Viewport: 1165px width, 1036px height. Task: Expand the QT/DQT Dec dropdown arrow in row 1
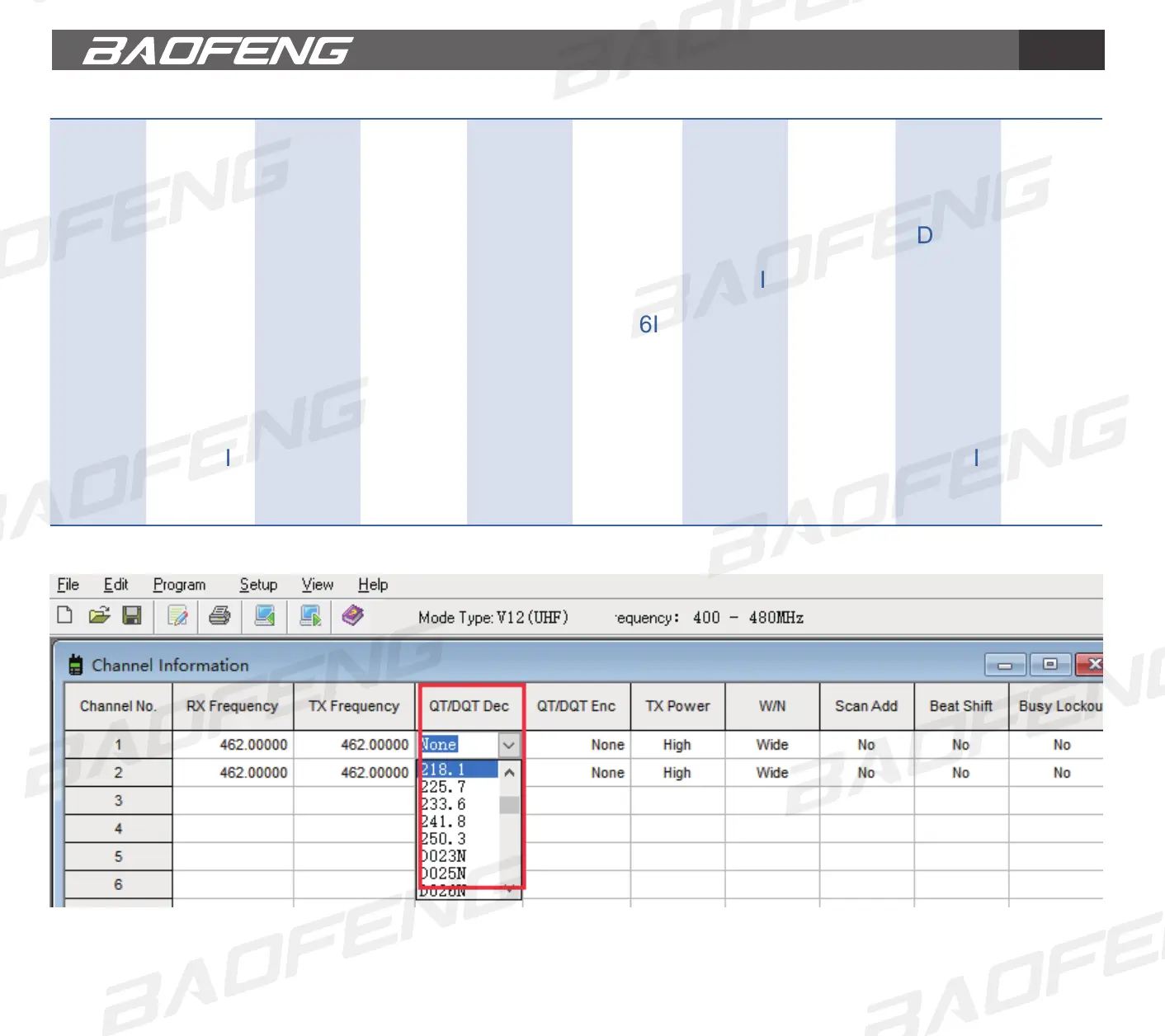coord(509,745)
